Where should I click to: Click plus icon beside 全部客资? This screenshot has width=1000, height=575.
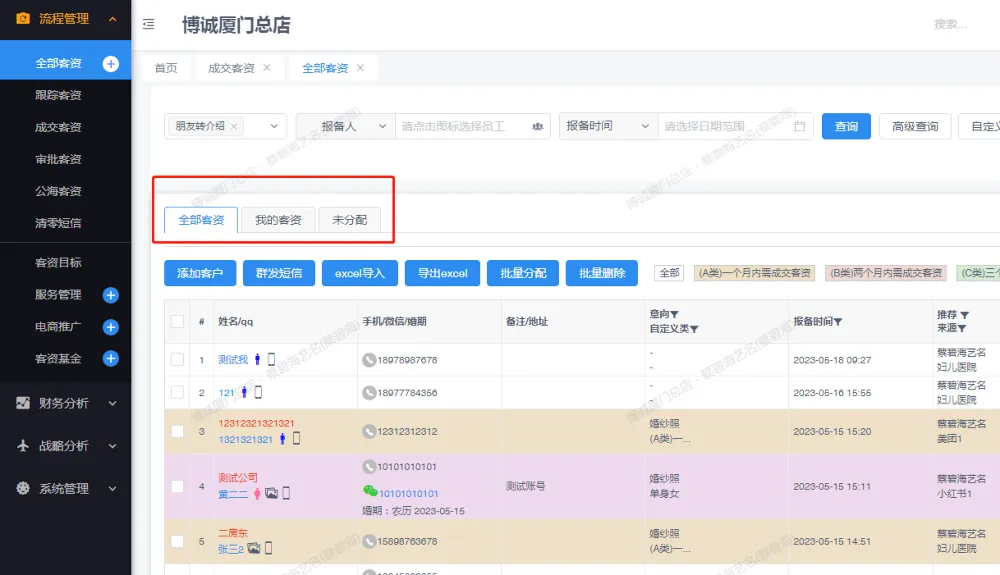[111, 64]
